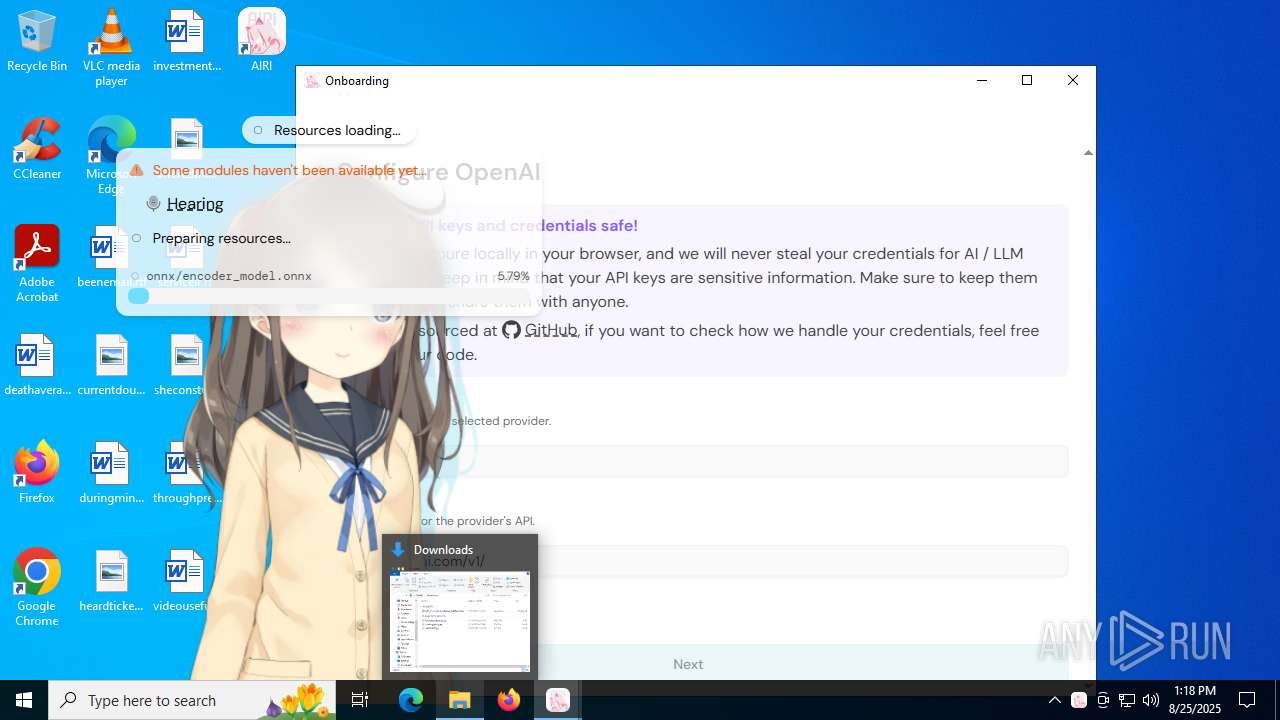Open File Explorer from the taskbar
Screen dimensions: 1280x720
point(460,700)
